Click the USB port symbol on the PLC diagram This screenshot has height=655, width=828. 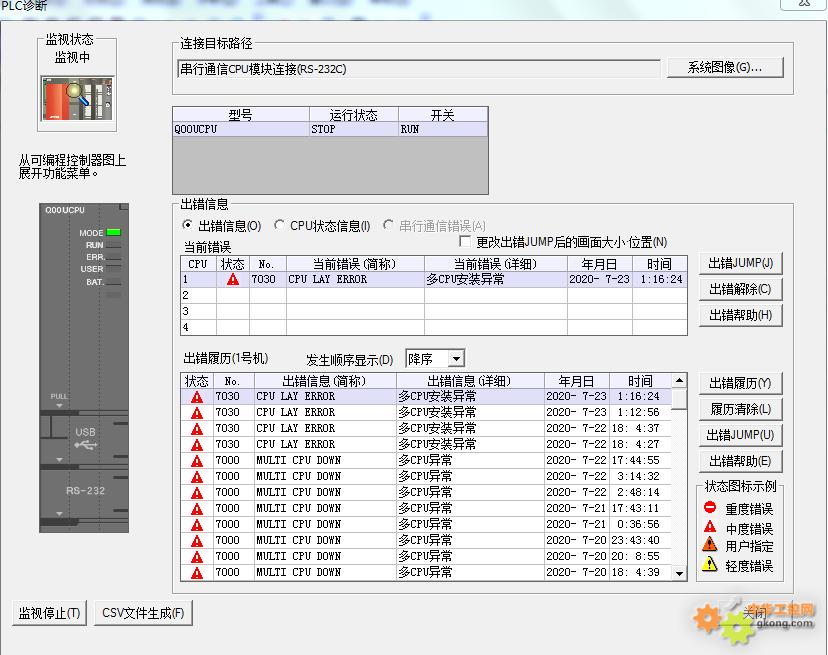click(x=86, y=445)
